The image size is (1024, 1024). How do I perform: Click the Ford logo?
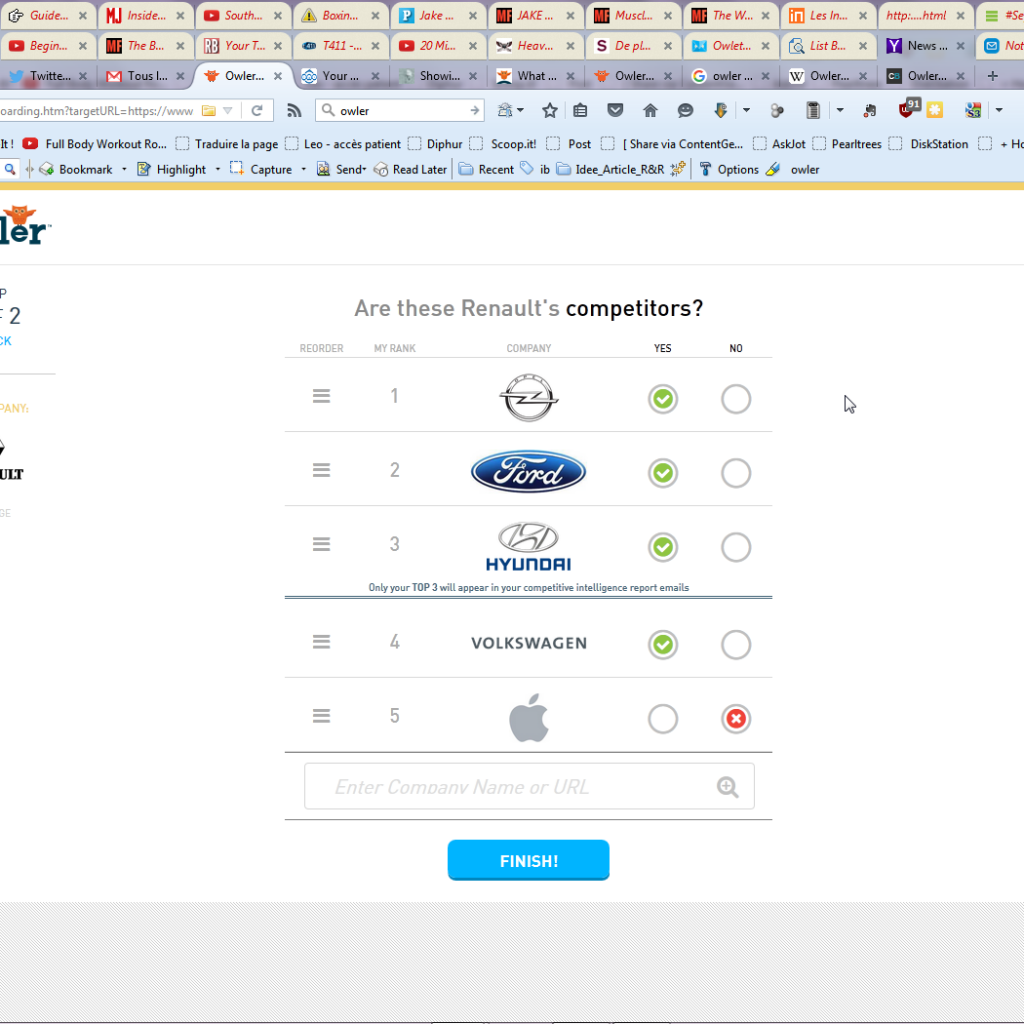[528, 472]
